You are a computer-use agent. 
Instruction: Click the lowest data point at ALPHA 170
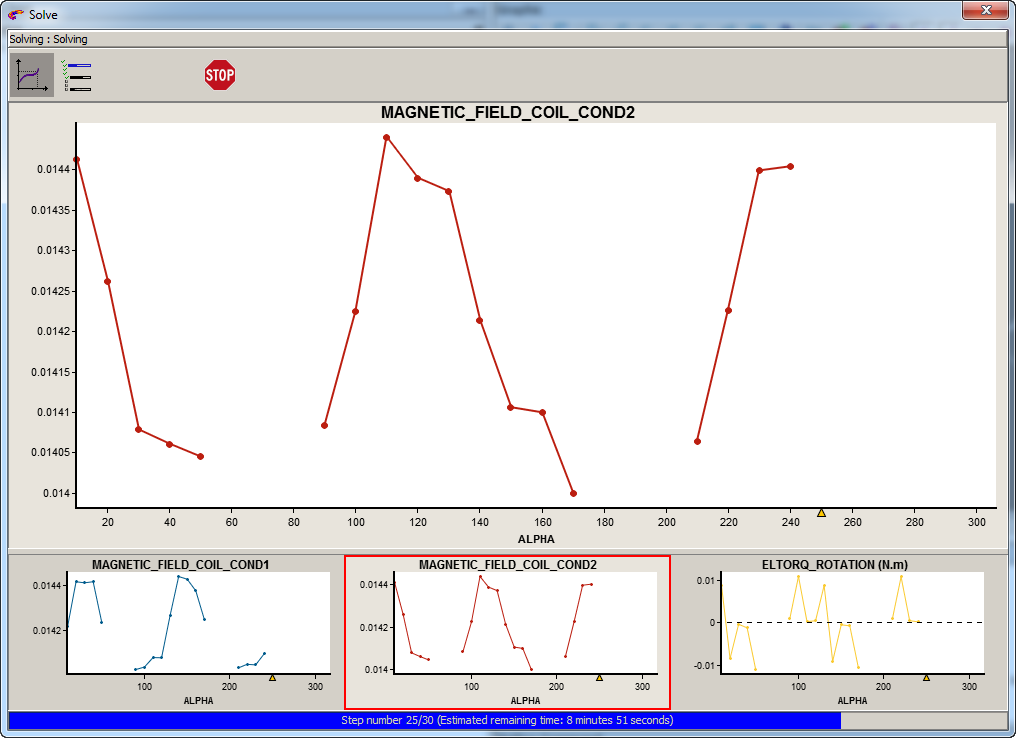(x=573, y=493)
